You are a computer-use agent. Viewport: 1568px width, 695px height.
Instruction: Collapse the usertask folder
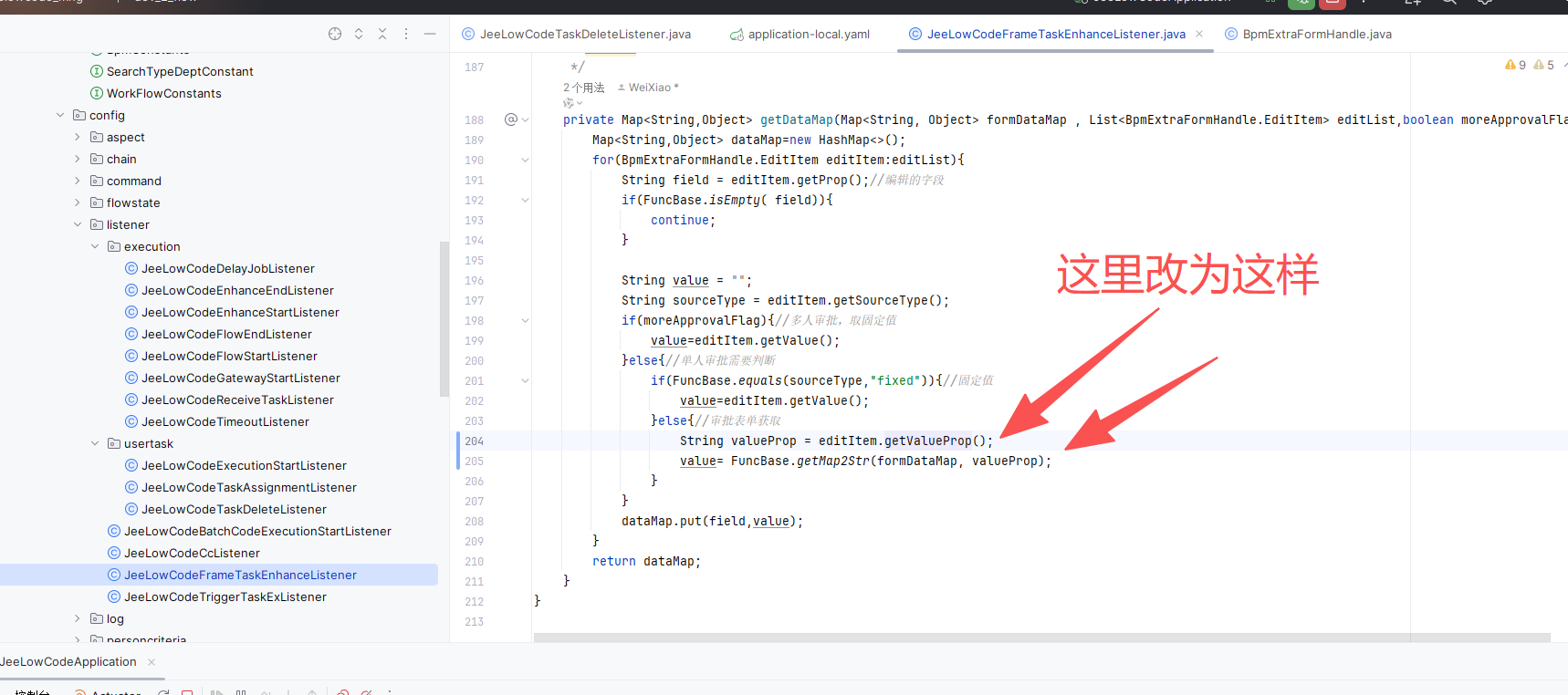95,443
